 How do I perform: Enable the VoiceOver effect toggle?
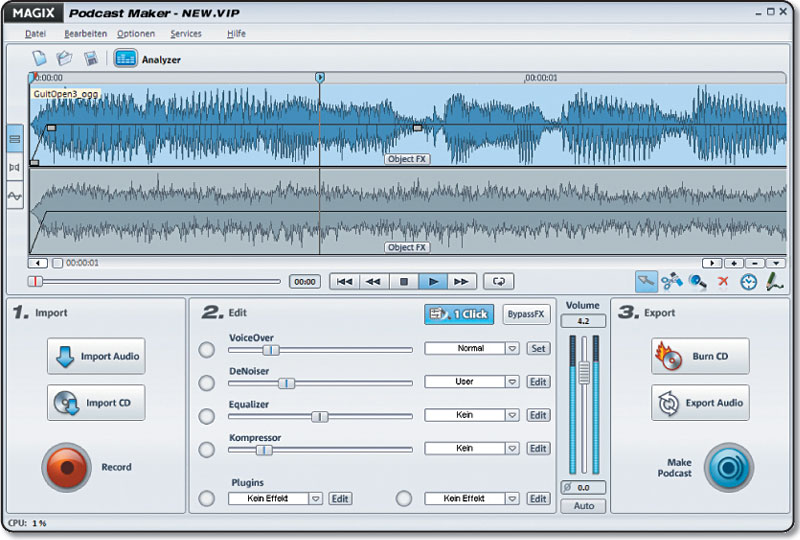pos(206,349)
